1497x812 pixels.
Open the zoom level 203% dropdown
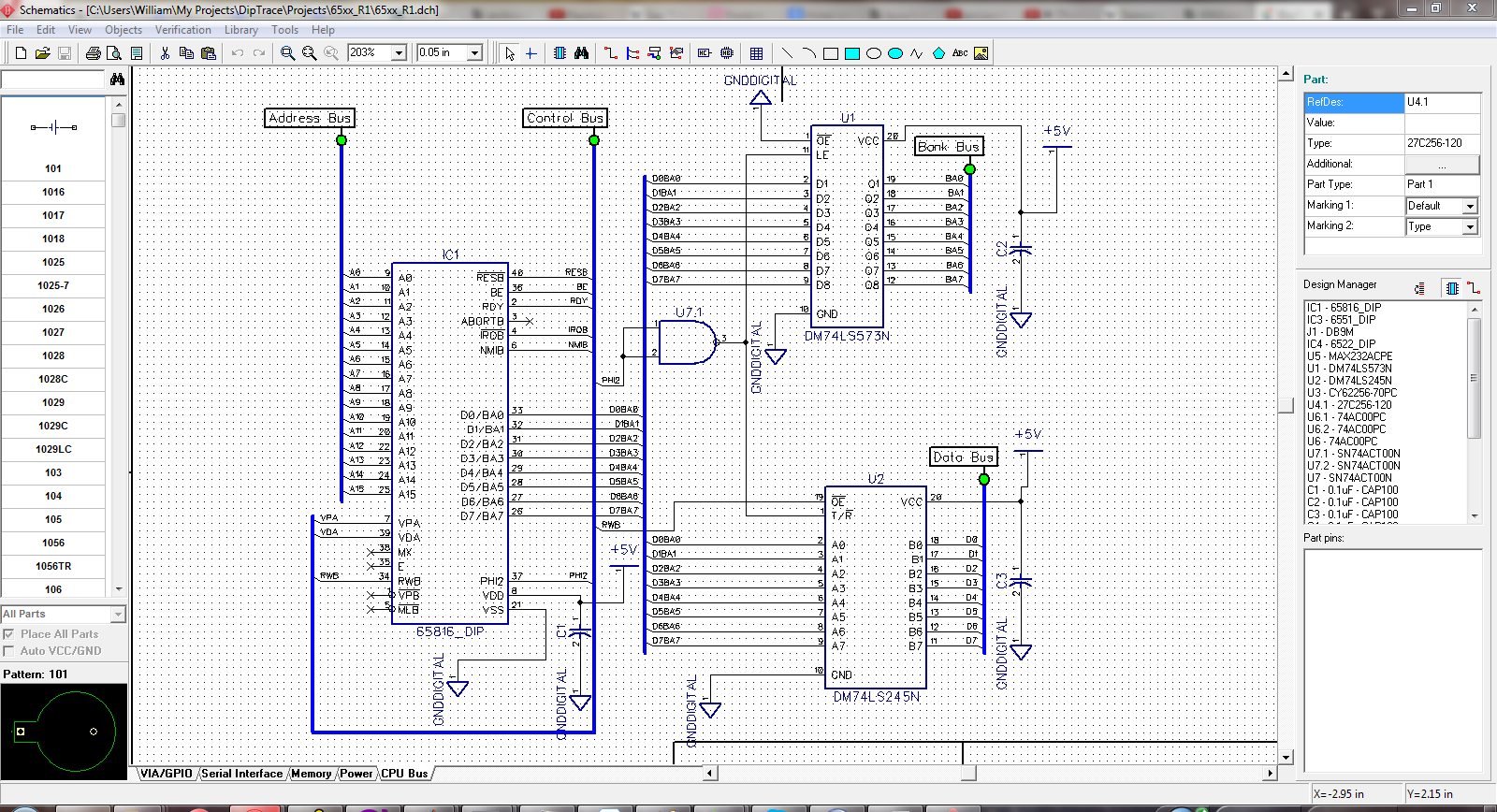coord(399,53)
